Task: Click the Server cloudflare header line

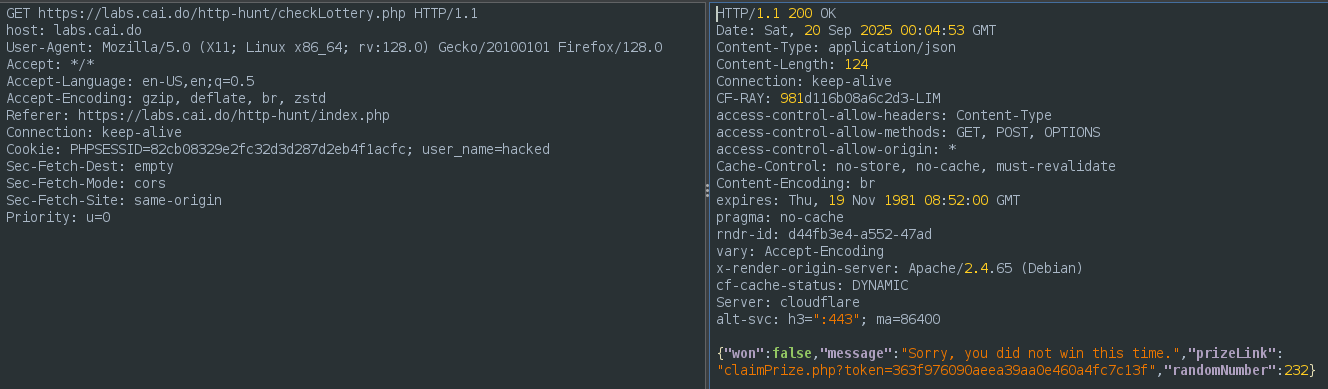Action: pyautogui.click(x=780, y=303)
